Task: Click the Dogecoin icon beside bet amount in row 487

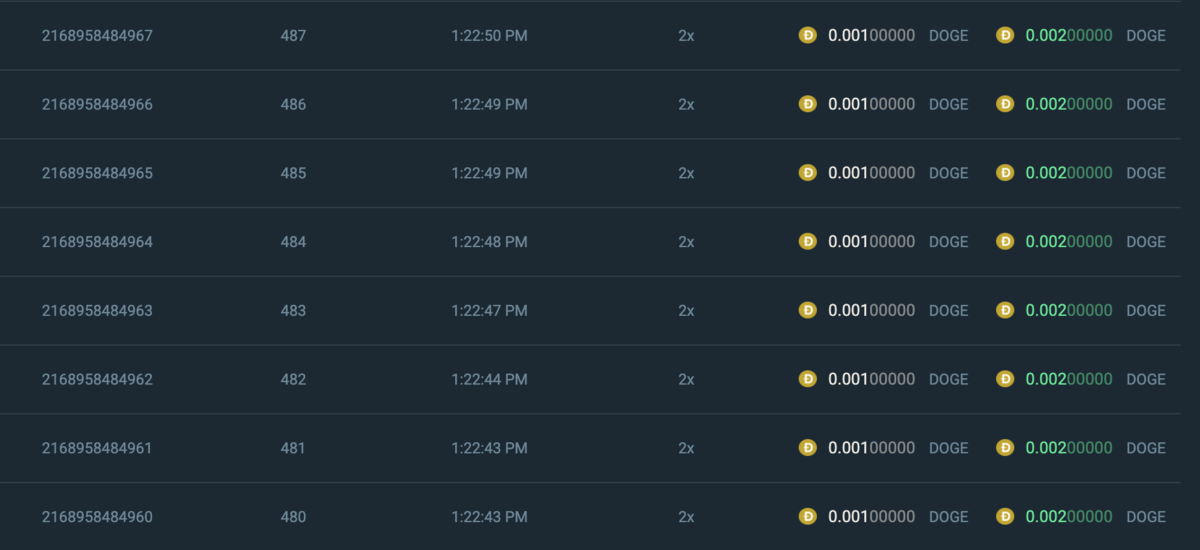Action: coord(808,35)
